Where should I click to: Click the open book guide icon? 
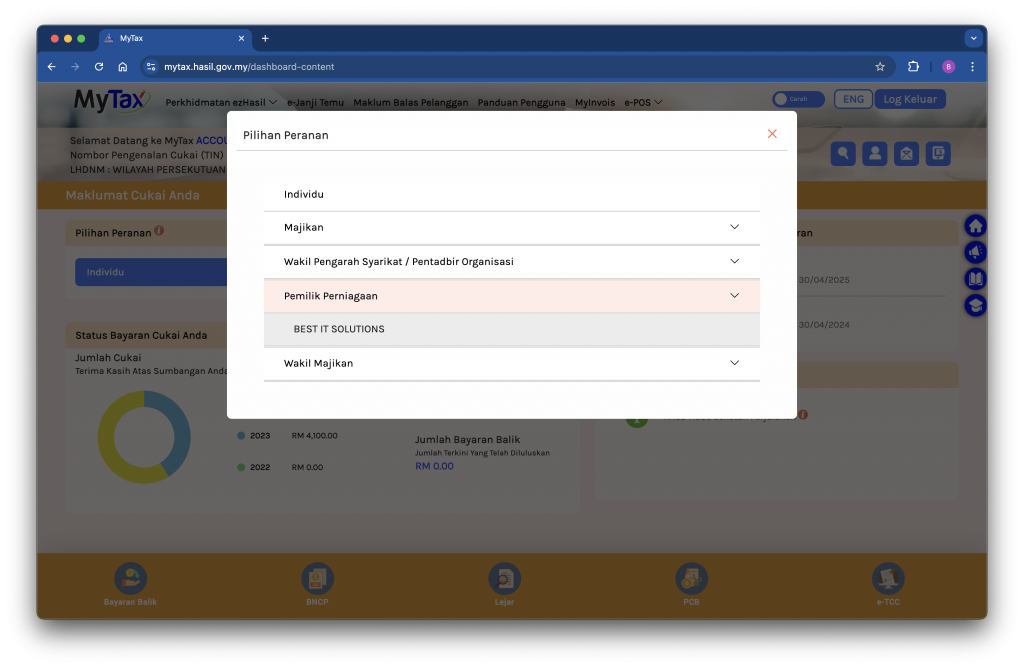point(975,279)
